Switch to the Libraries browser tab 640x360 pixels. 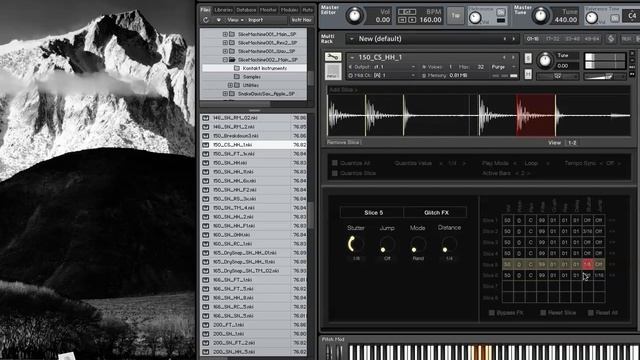[223, 10]
